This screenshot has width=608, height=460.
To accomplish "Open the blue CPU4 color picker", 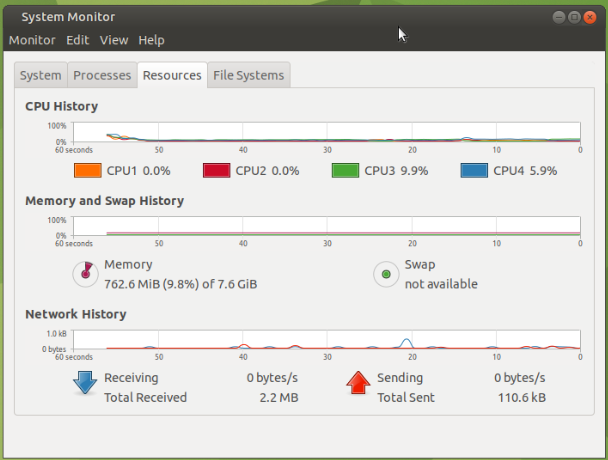I will (475, 171).
